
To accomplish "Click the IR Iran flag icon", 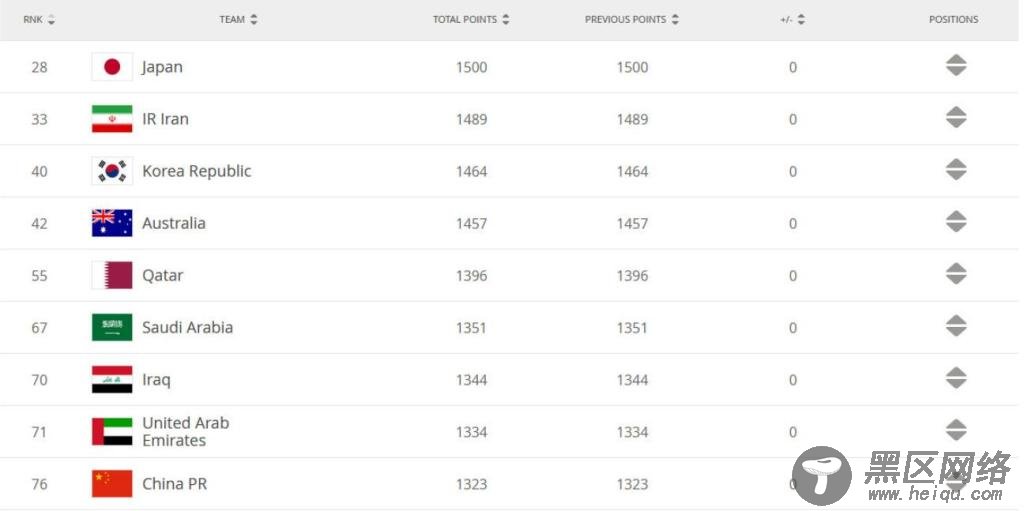I will click(x=112, y=119).
